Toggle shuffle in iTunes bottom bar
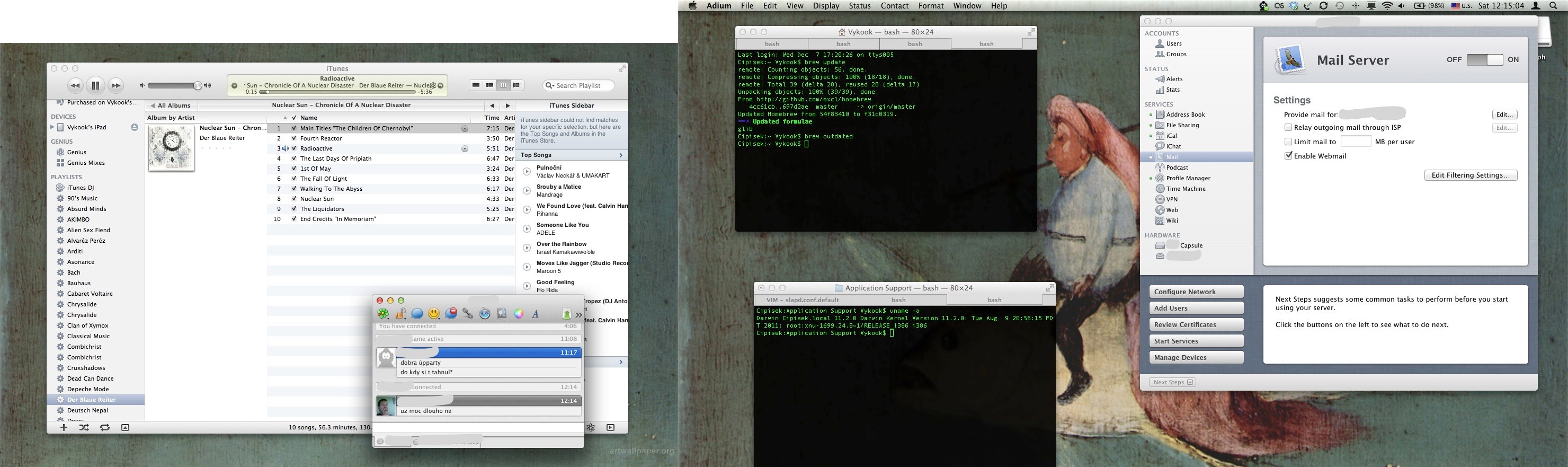Image resolution: width=1568 pixels, height=467 pixels. pyautogui.click(x=84, y=427)
